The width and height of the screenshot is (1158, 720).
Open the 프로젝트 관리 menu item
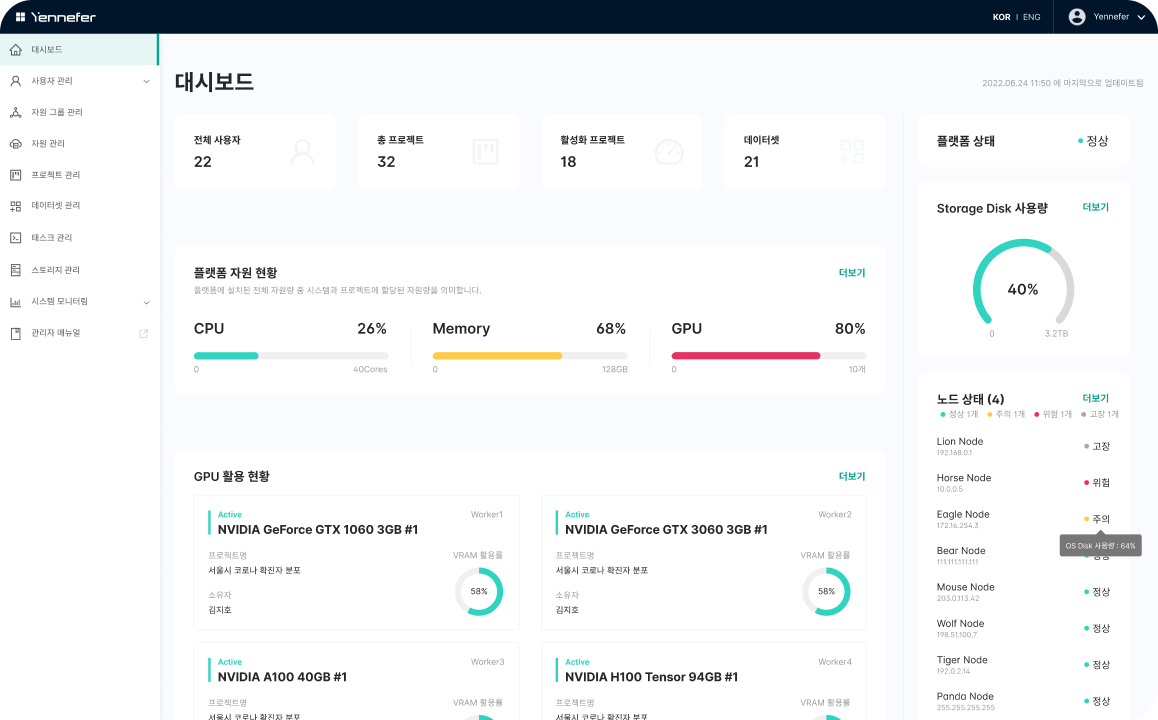tap(79, 175)
